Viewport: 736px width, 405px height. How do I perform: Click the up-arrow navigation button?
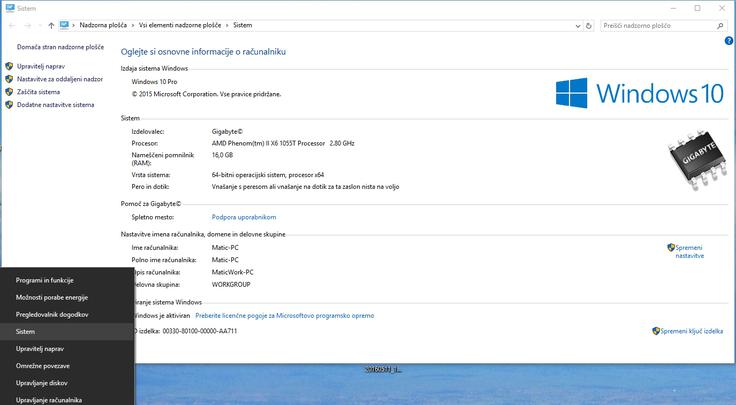click(x=51, y=25)
